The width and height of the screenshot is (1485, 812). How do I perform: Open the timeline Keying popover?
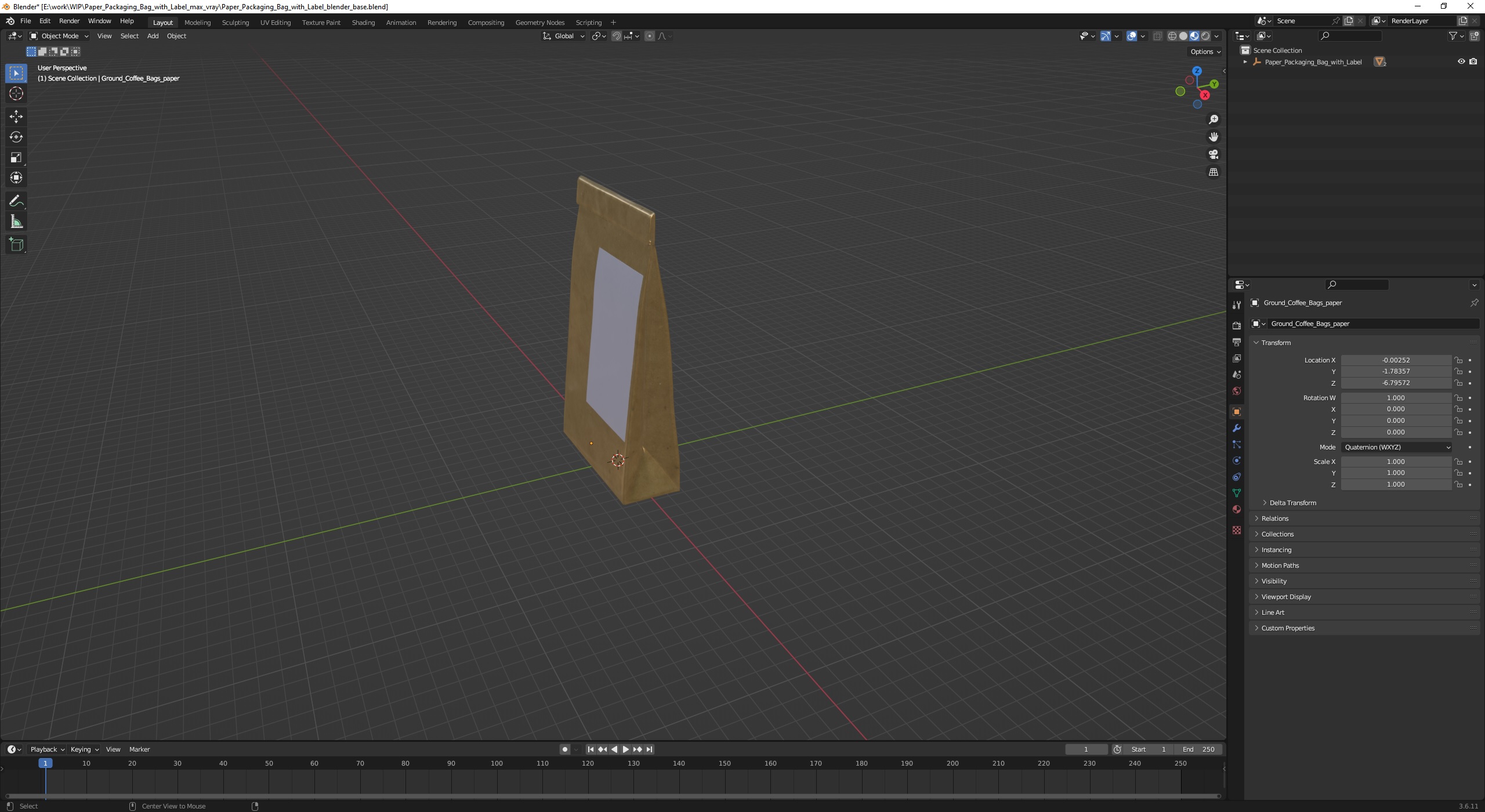click(x=84, y=749)
